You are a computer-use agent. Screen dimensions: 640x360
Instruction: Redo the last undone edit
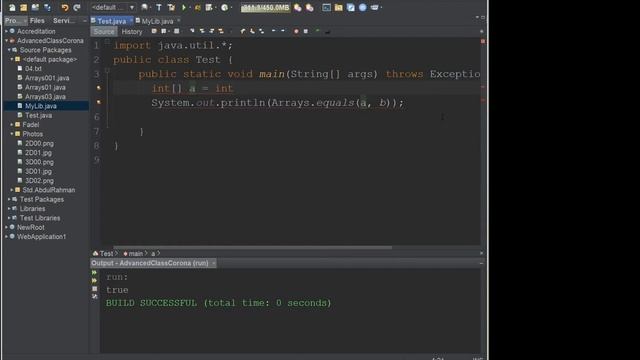point(77,7)
